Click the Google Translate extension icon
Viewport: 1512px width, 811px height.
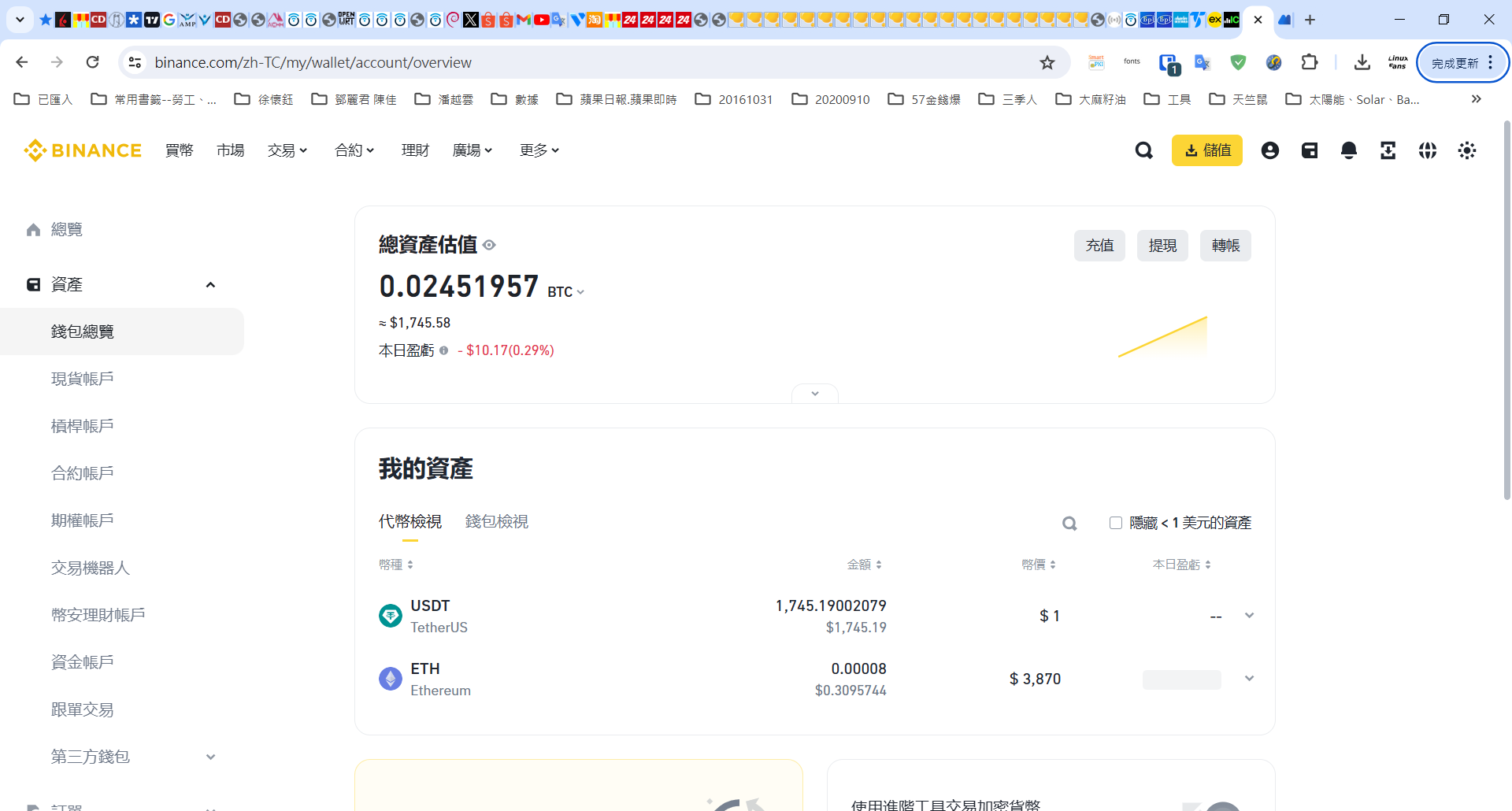1203,62
